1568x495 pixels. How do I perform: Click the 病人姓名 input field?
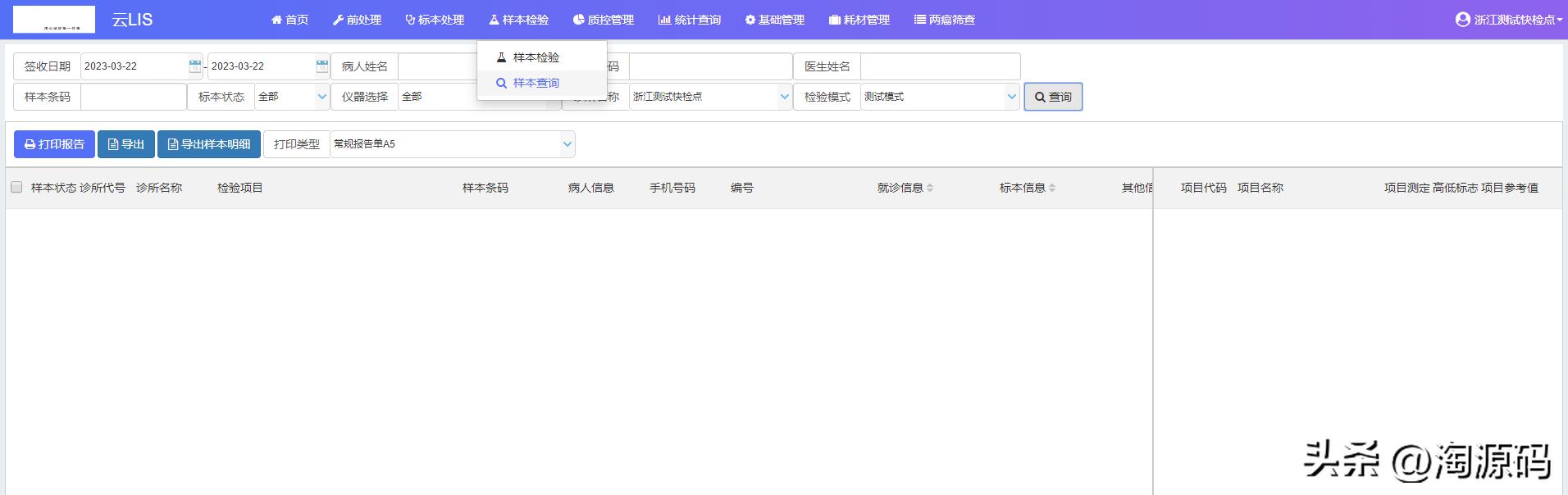[x=438, y=66]
